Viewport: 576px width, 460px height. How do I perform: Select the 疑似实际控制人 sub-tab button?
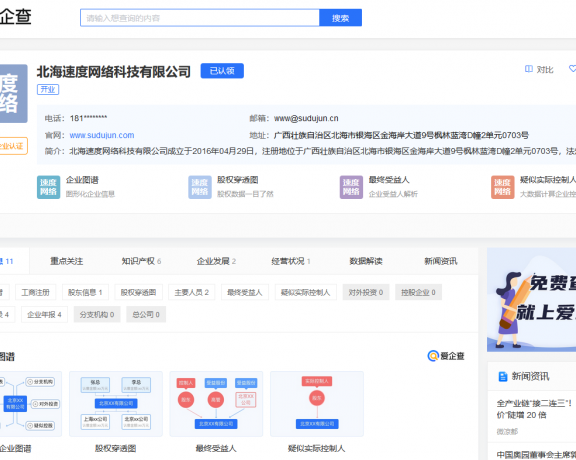[x=306, y=292]
